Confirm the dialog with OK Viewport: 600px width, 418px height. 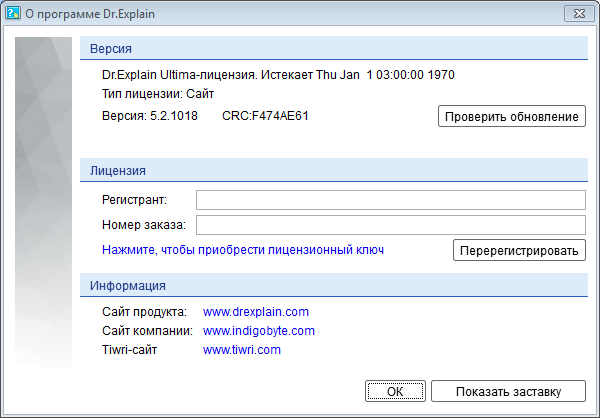pyautogui.click(x=395, y=391)
